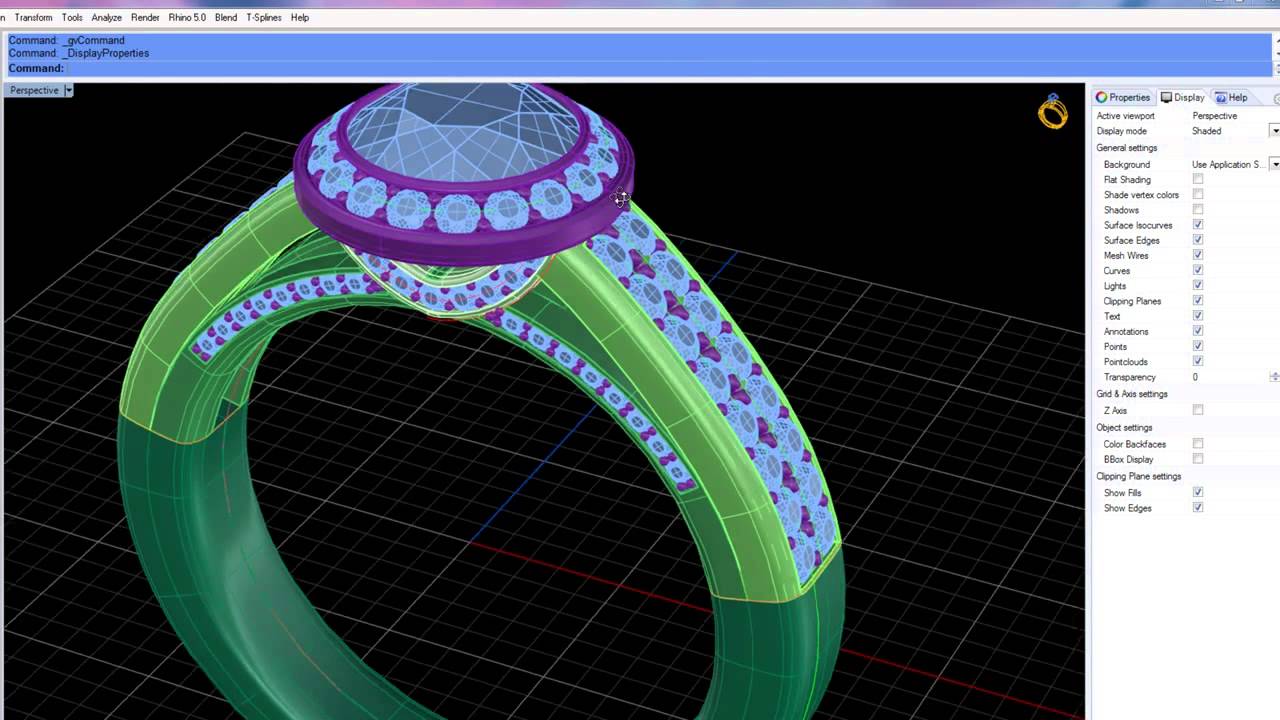Switch to the Properties panel tab
Screen dimensions: 1280x720
[x=1123, y=97]
